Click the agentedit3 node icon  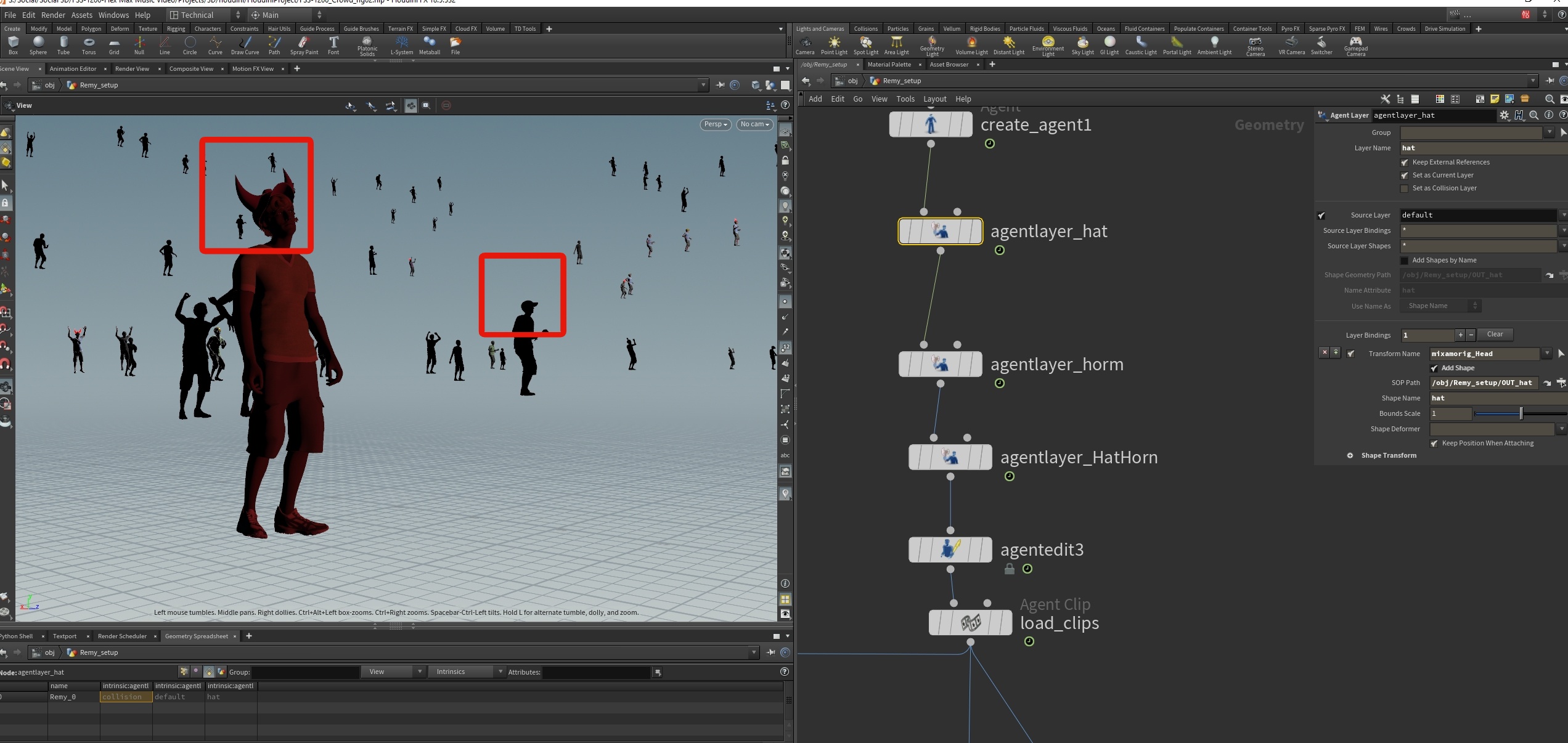point(950,550)
